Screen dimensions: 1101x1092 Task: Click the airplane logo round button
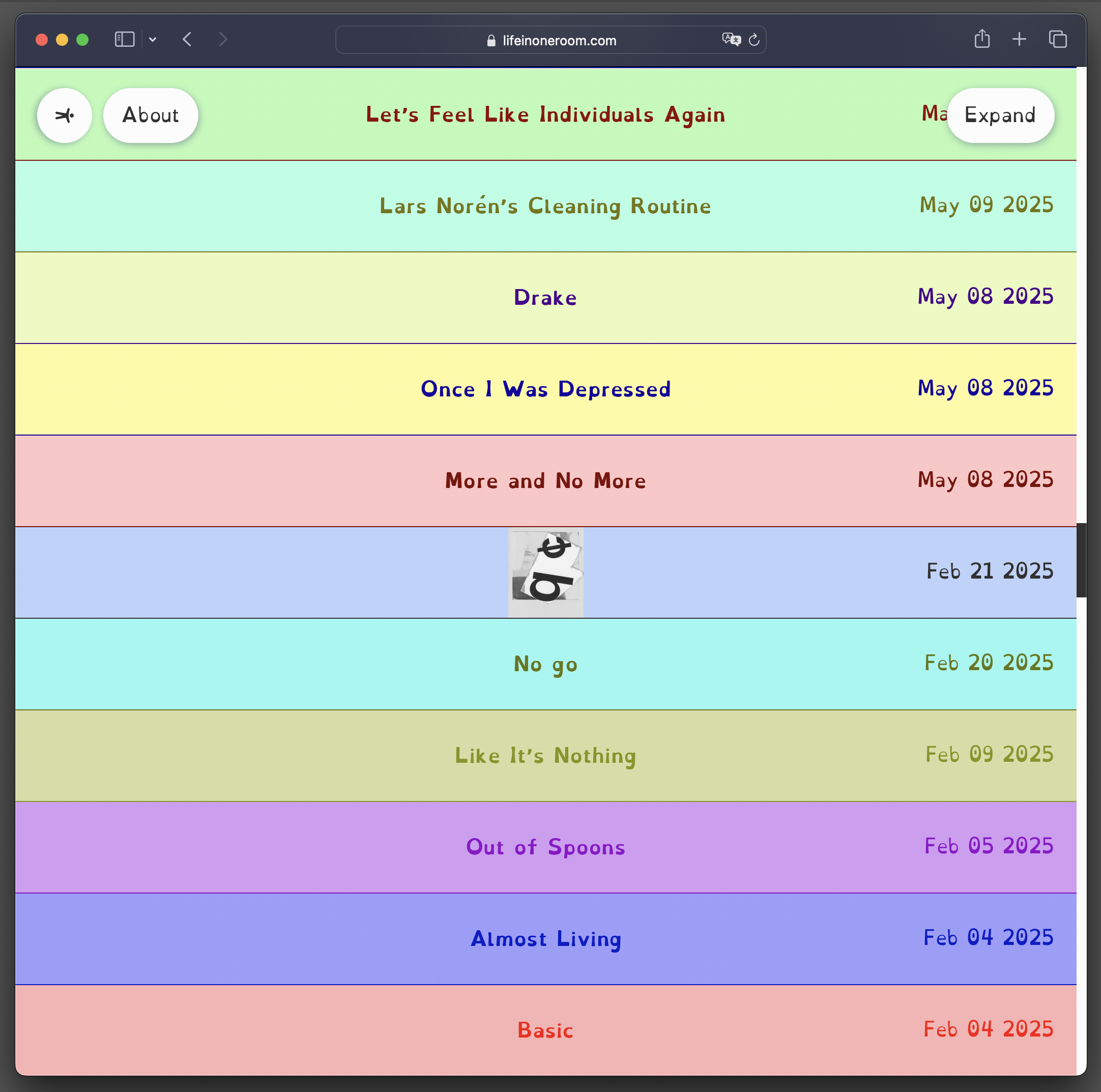click(x=65, y=116)
